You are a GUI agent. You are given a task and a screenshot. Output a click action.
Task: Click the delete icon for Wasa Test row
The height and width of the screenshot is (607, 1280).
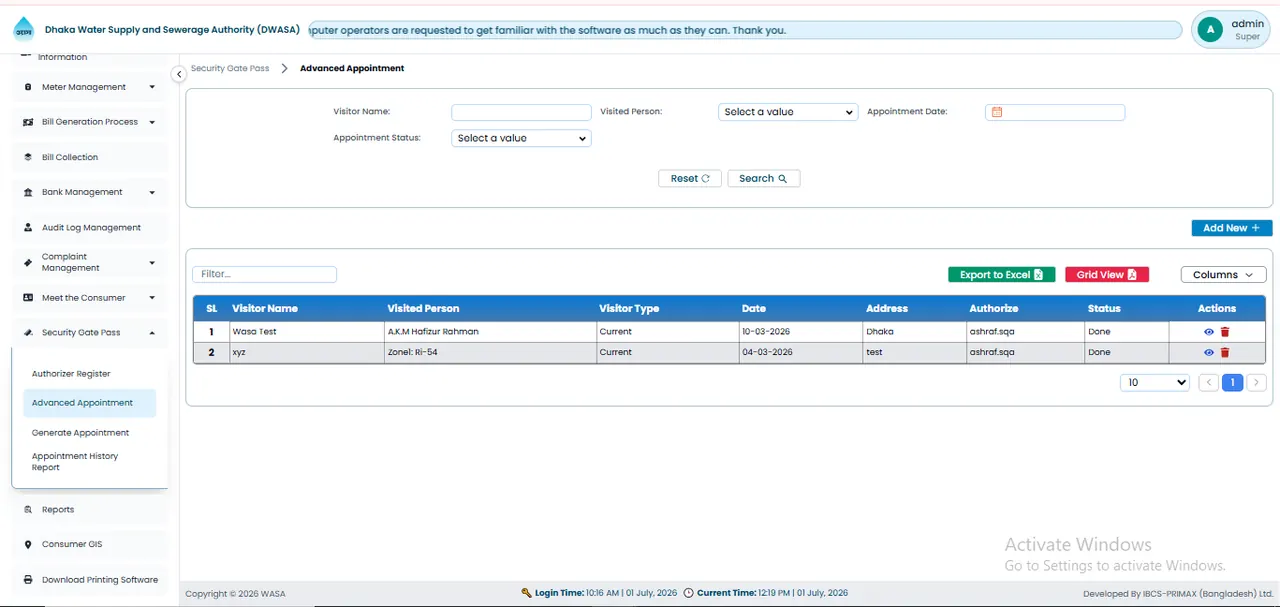point(1225,332)
